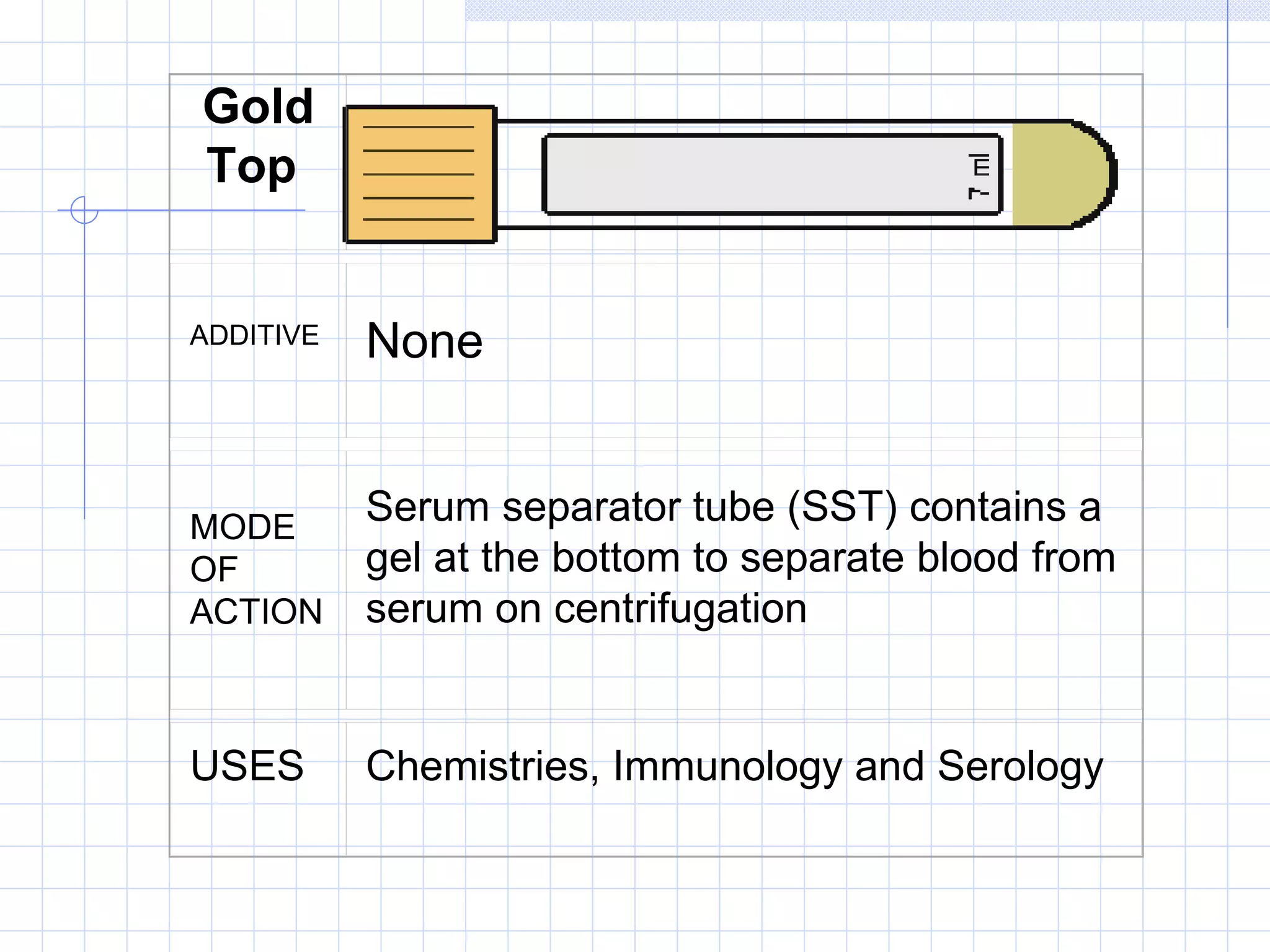This screenshot has height=952, width=1270.
Task: Click the small text marks on tube label
Action: coord(979,177)
